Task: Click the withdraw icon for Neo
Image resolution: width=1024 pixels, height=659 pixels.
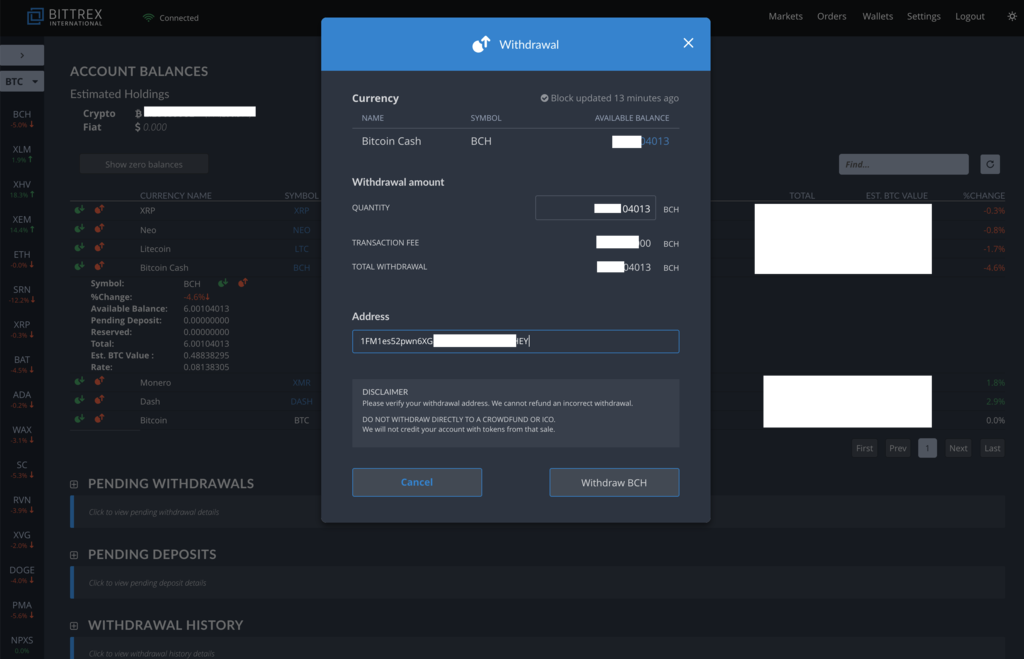Action: (99, 229)
